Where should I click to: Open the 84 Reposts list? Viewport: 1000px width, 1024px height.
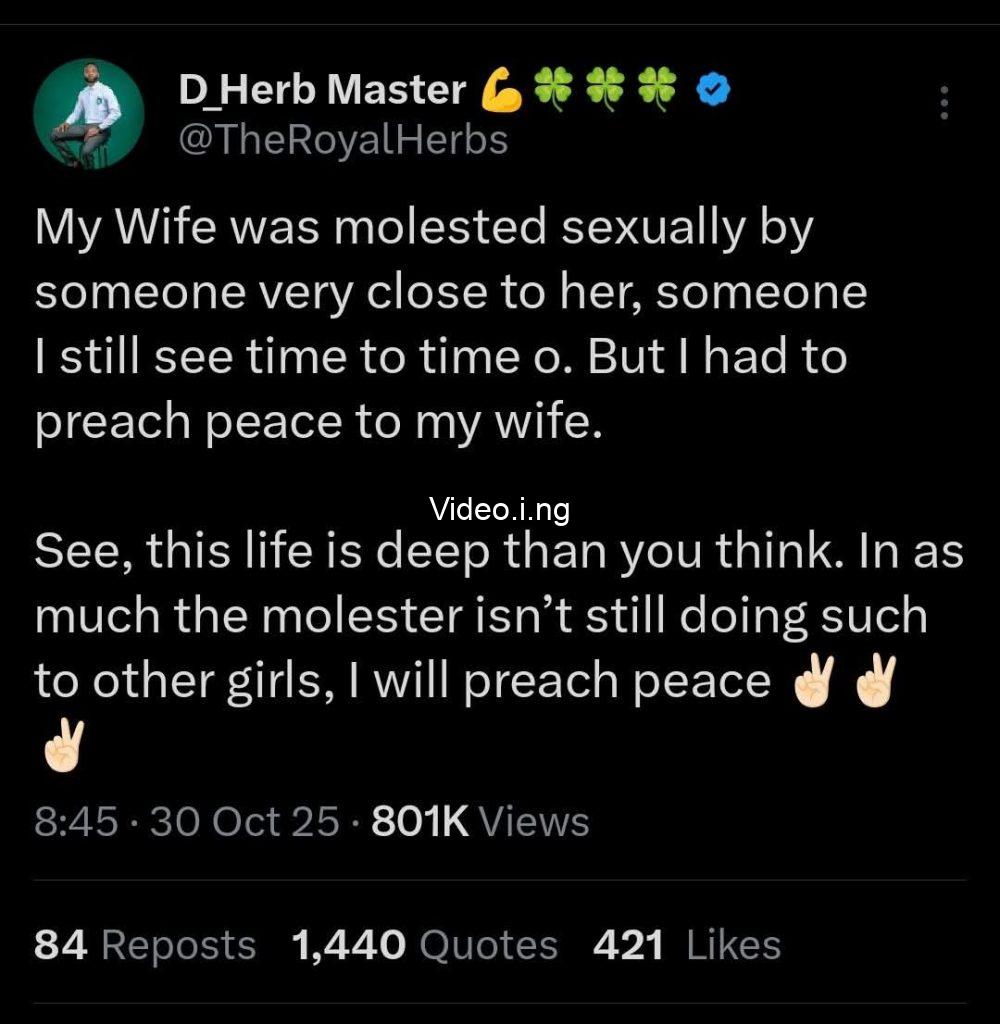coord(145,945)
